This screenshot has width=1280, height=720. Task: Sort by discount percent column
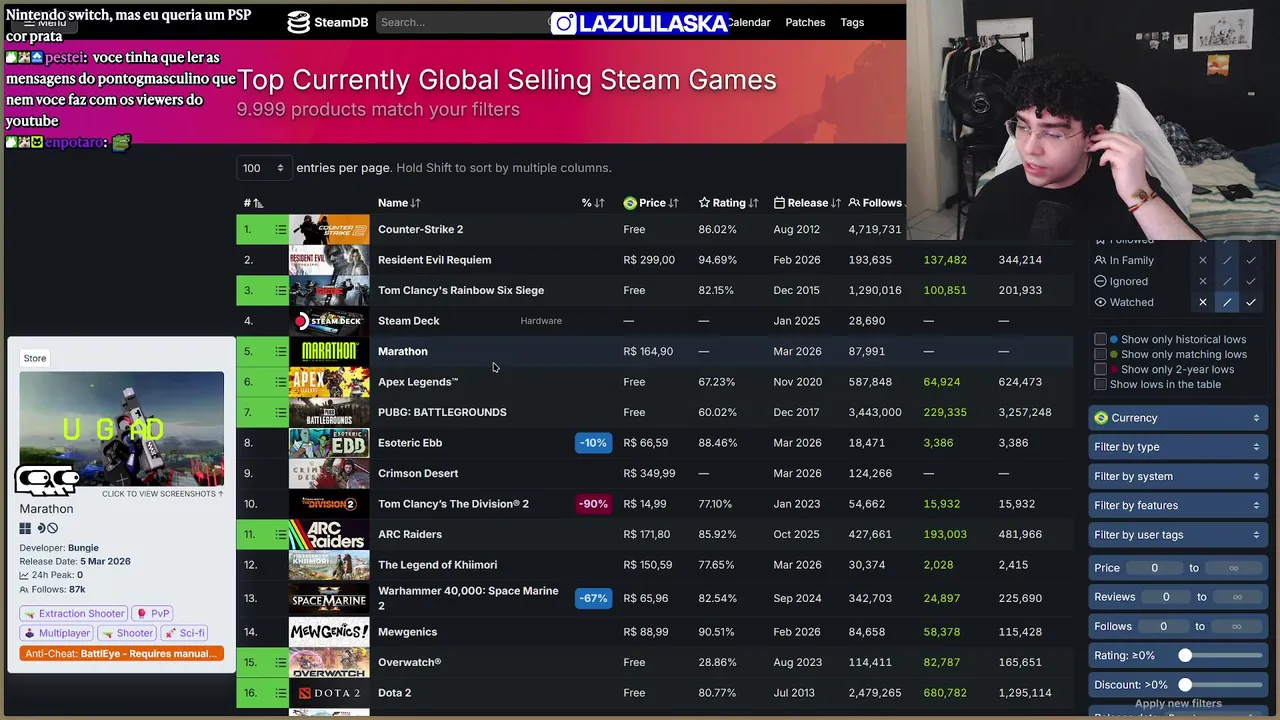(x=593, y=203)
